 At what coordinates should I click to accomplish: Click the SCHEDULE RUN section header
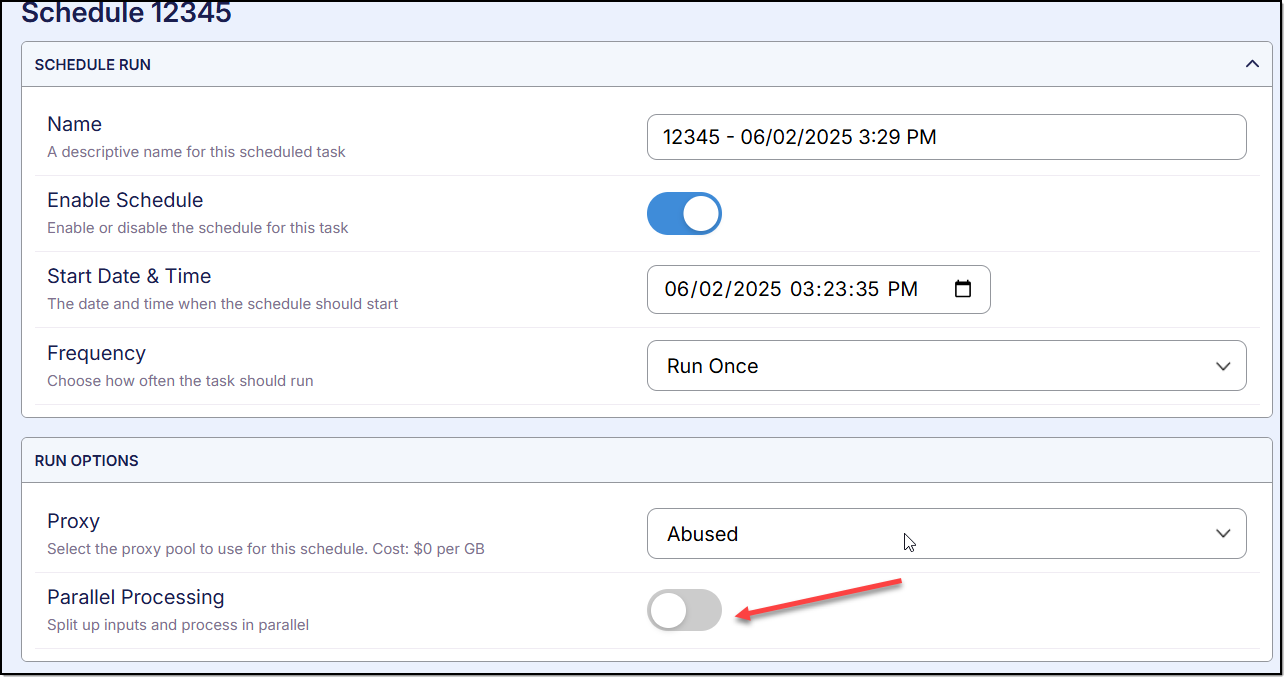point(93,65)
